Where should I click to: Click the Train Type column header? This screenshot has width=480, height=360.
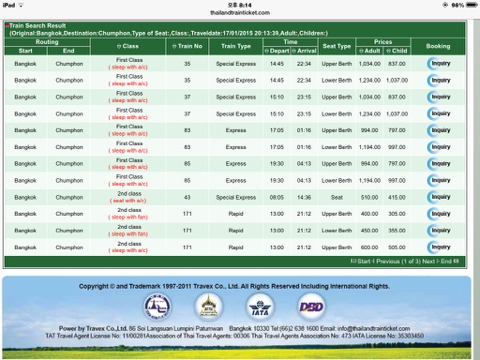click(236, 46)
